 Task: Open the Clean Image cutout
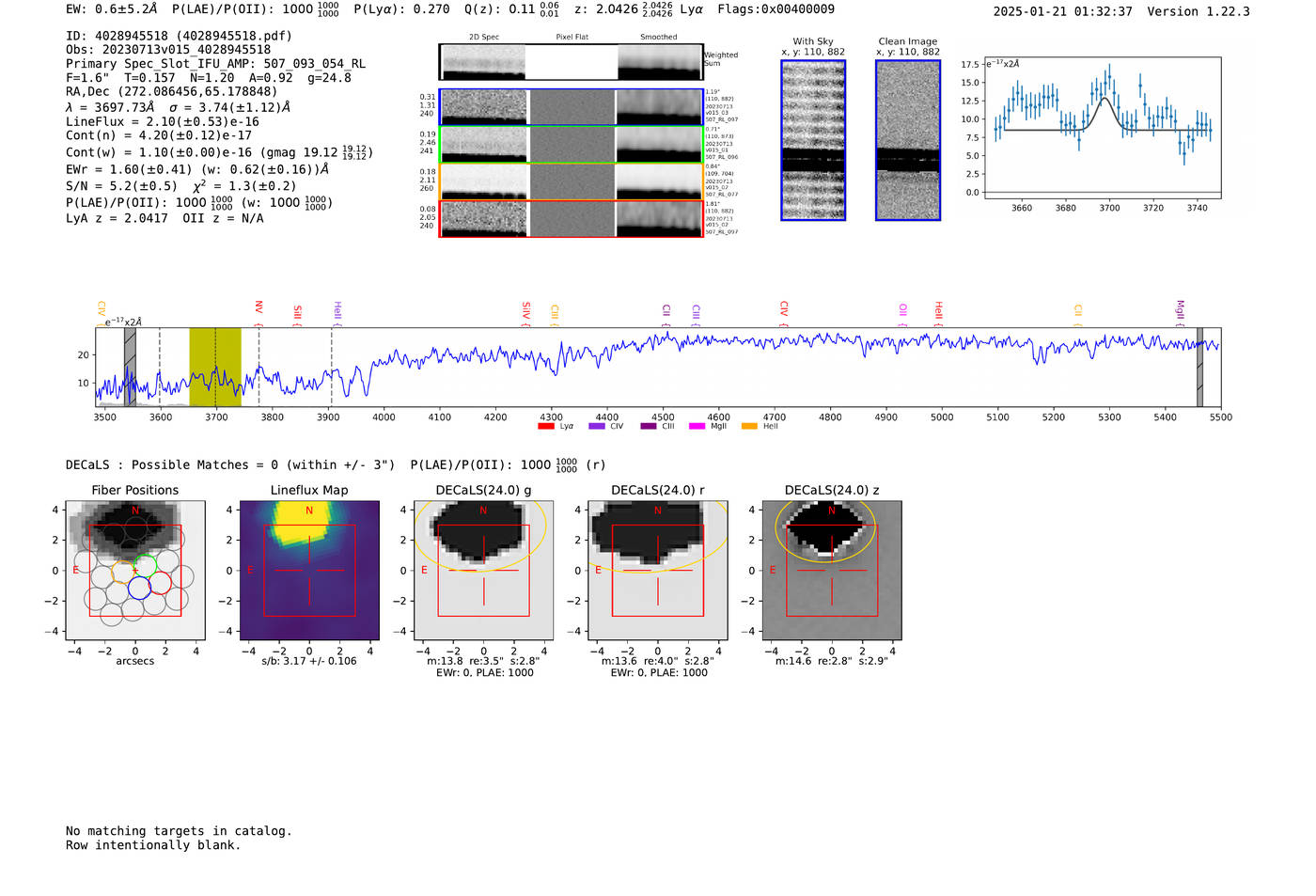pos(908,140)
